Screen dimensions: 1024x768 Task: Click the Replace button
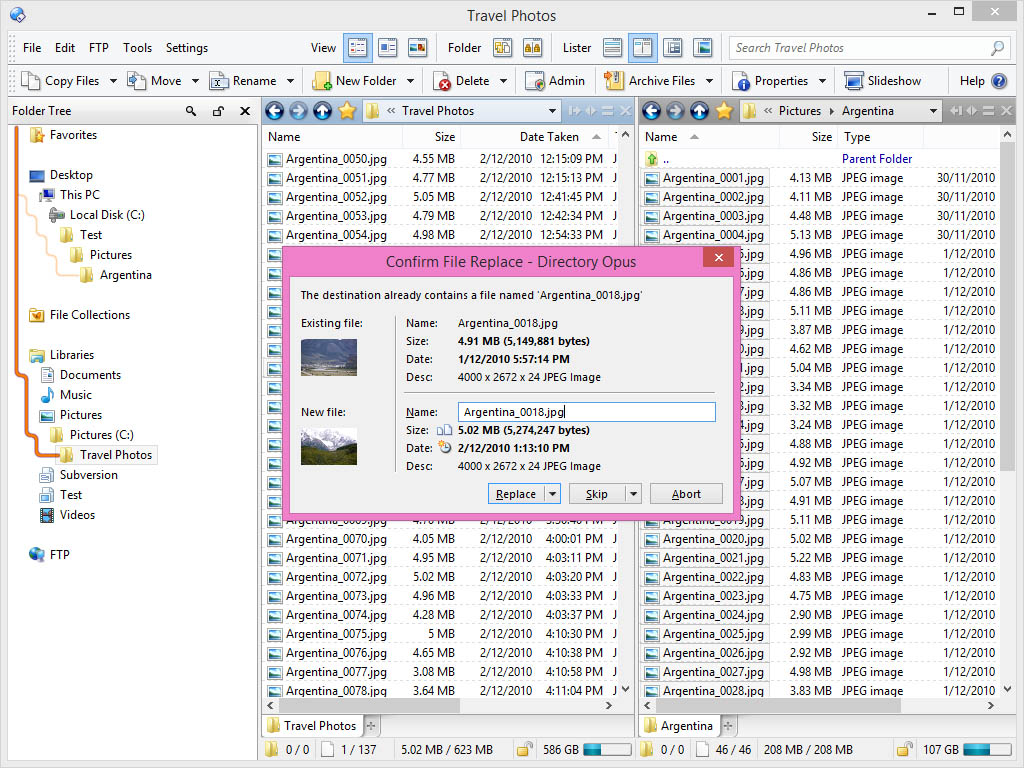coord(516,494)
